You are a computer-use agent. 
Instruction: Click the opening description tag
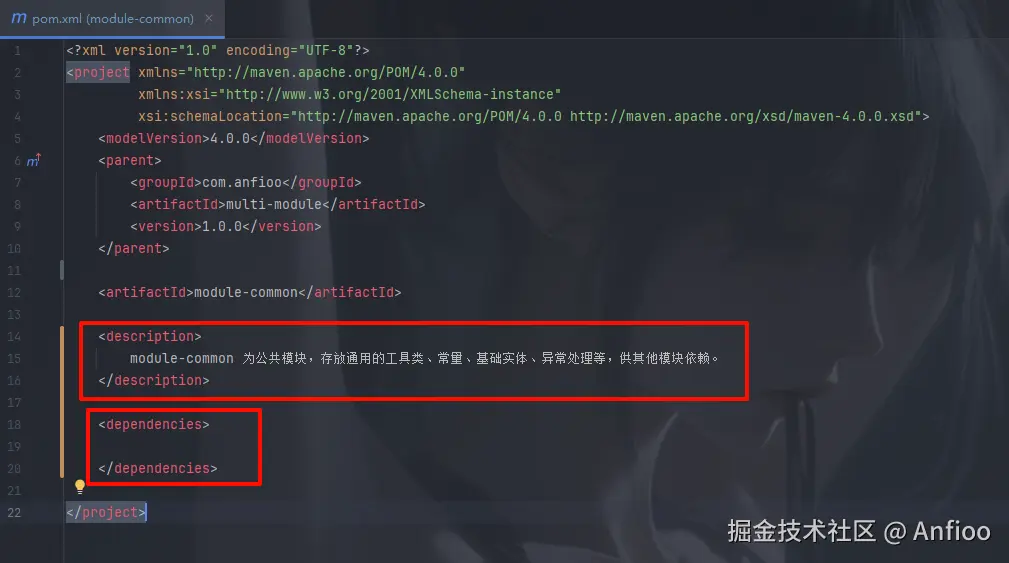click(x=150, y=337)
